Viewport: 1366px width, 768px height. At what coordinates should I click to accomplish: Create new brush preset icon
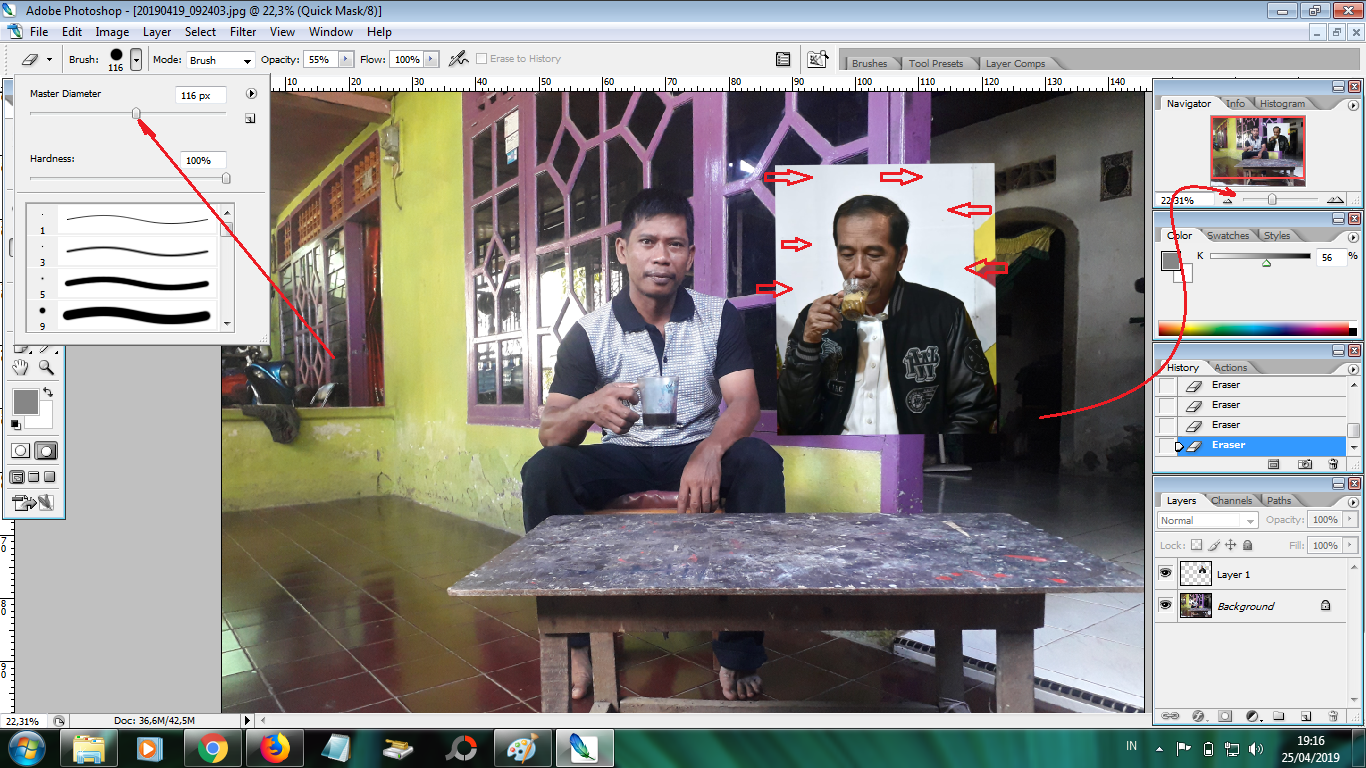250,118
